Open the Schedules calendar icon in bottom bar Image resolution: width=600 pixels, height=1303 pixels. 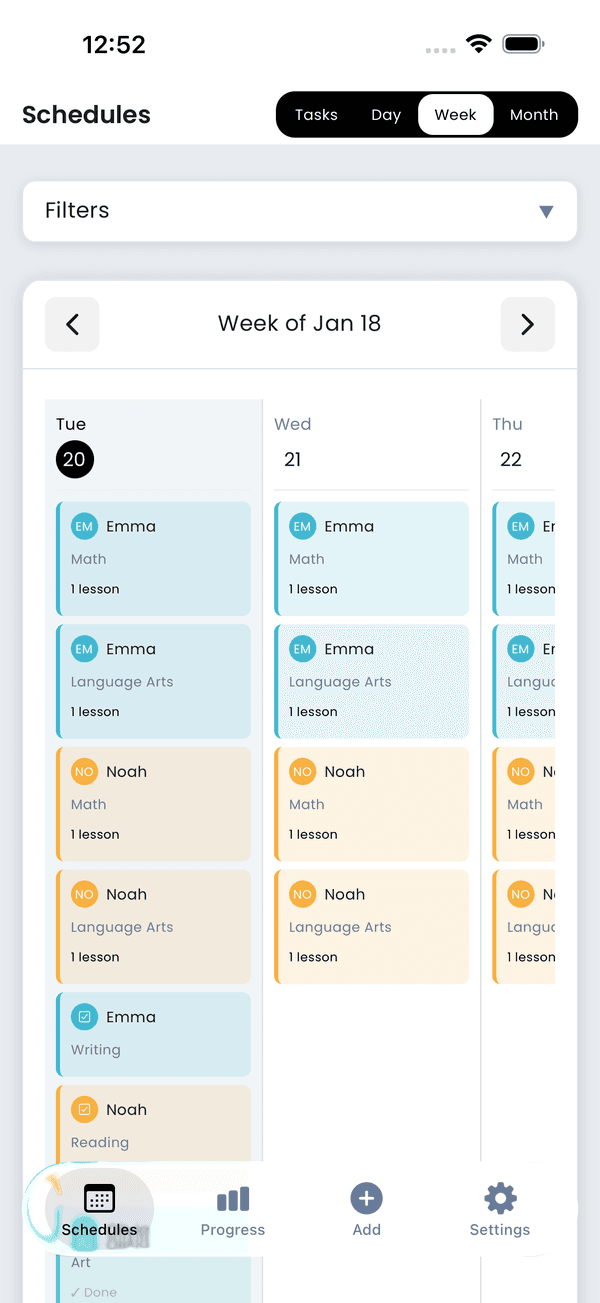click(x=99, y=1198)
